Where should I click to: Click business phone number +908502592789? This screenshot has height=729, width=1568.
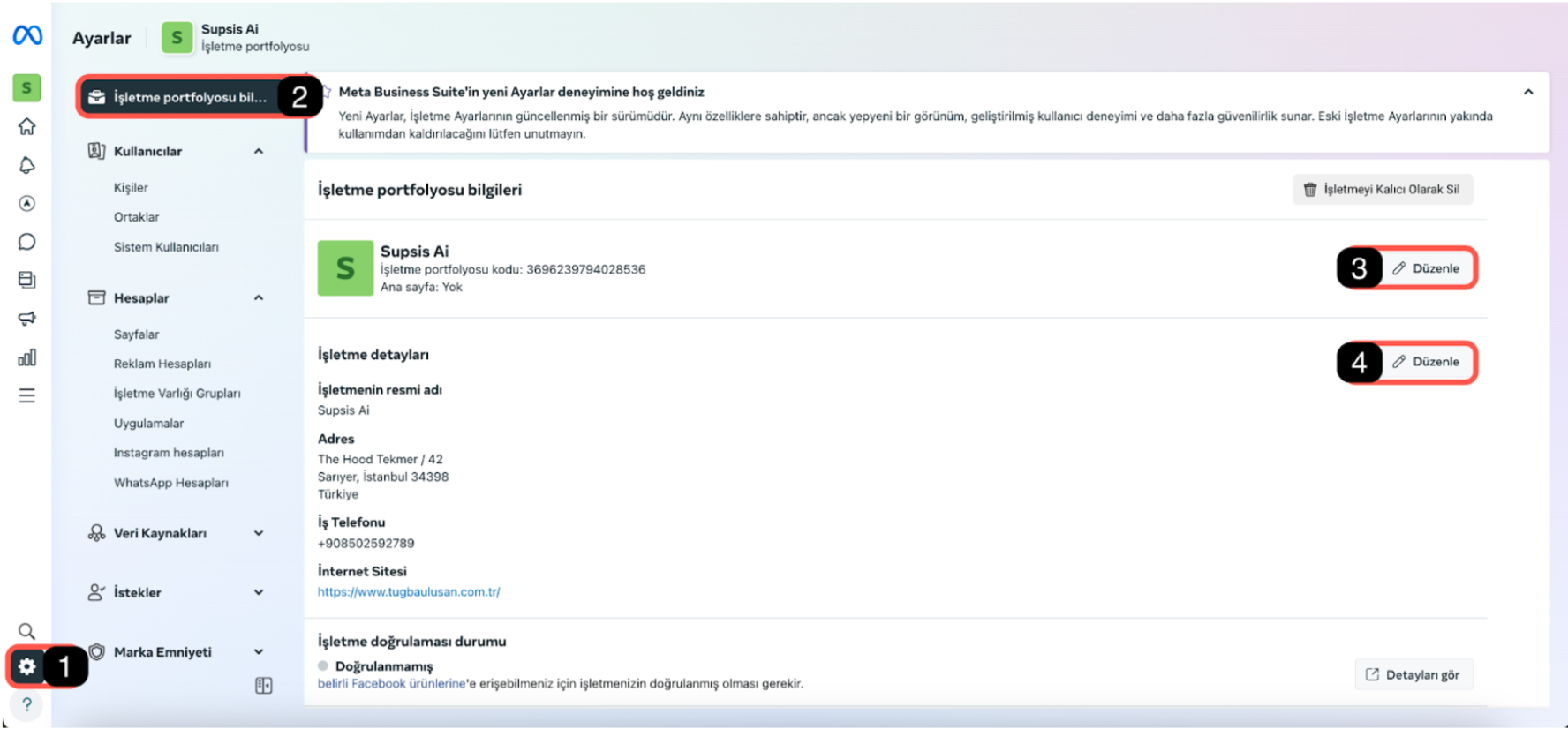point(366,544)
